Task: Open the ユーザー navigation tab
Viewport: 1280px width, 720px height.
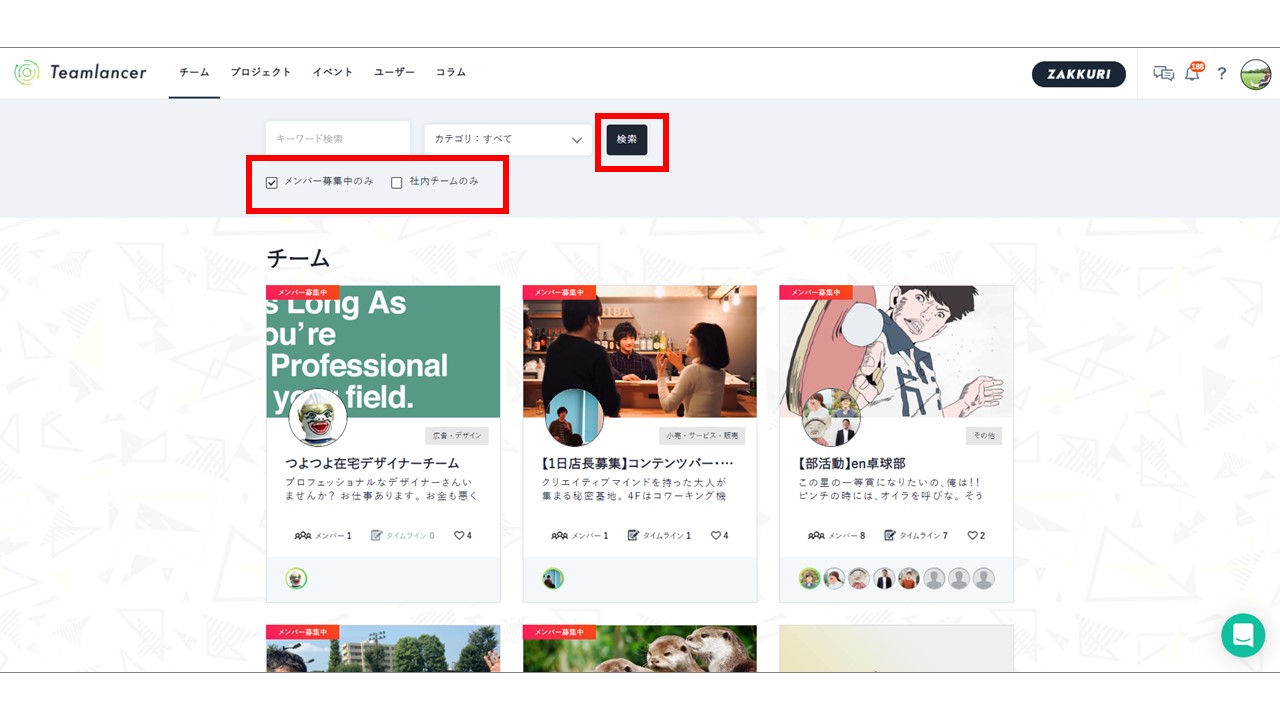Action: [x=394, y=73]
